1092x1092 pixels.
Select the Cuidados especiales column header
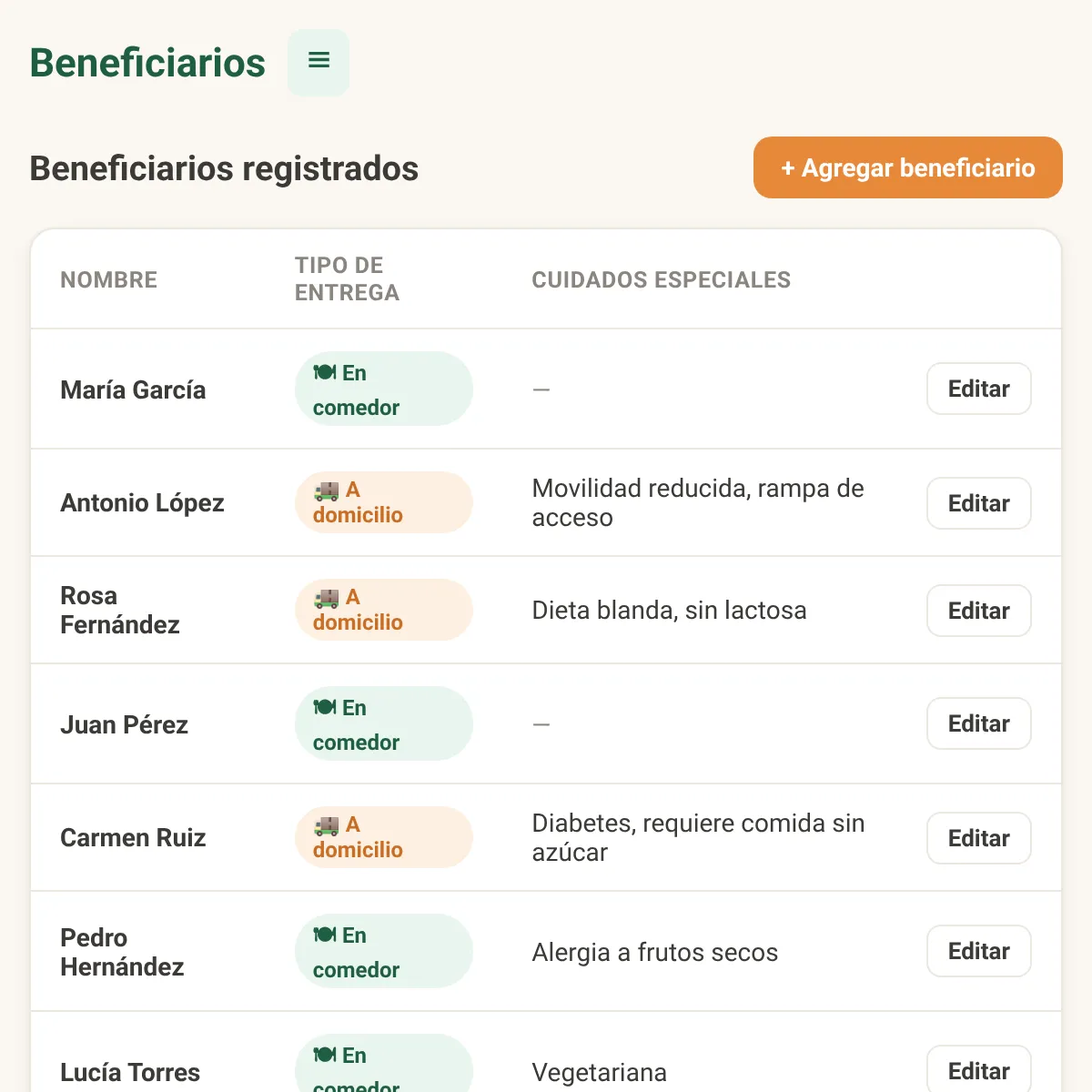662,279
